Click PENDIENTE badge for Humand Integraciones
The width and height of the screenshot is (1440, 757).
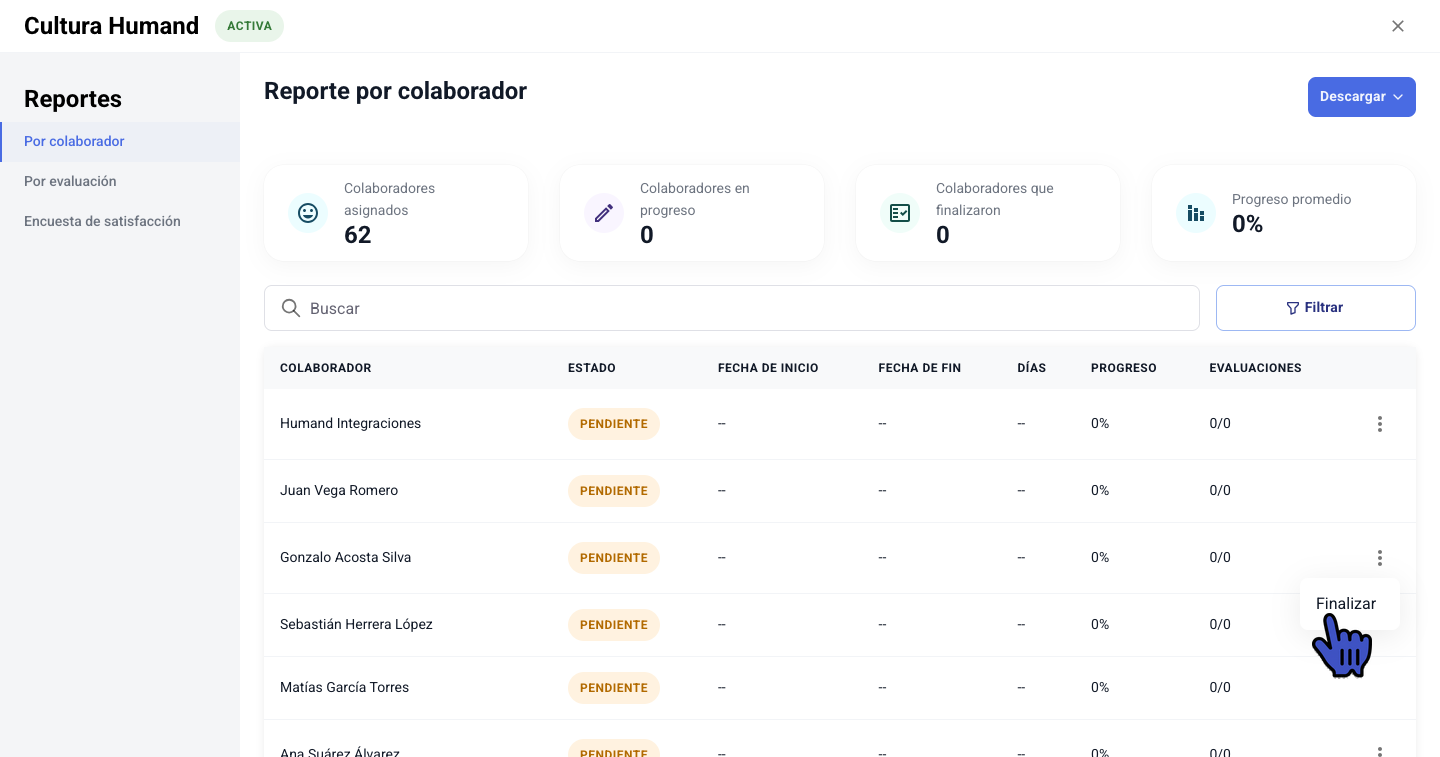(x=614, y=424)
